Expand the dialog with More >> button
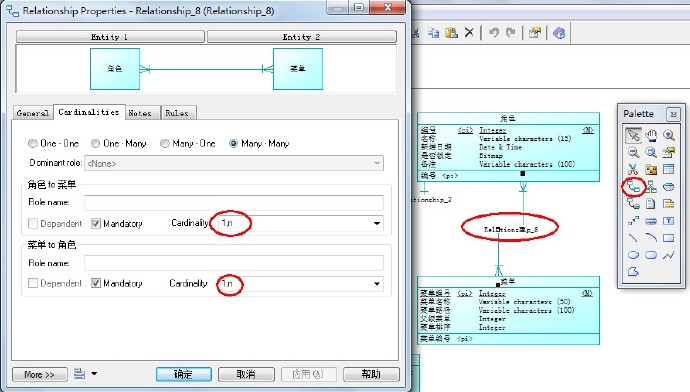This screenshot has width=690, height=392. coord(40,374)
